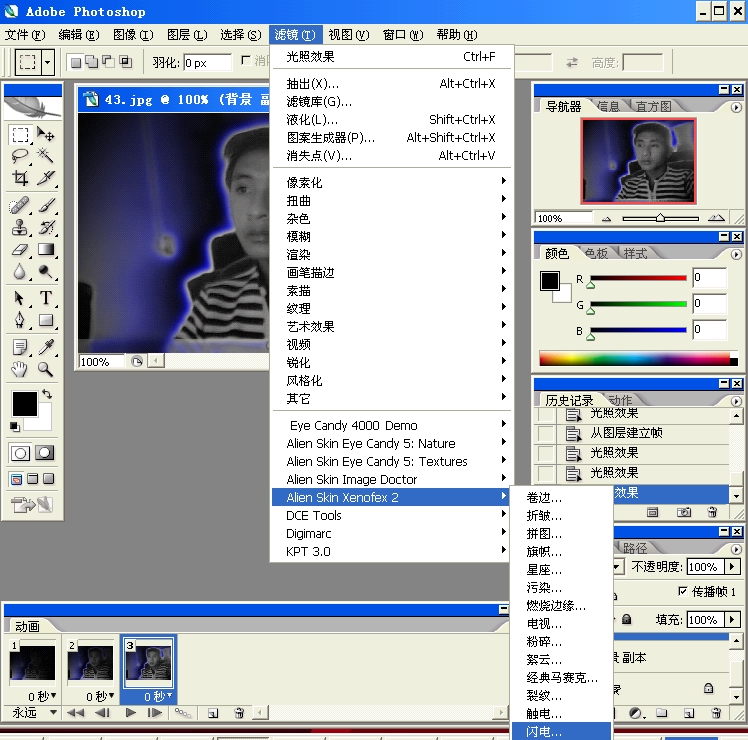The image size is (748, 740).
Task: Select the Hand tool
Action: point(20,369)
